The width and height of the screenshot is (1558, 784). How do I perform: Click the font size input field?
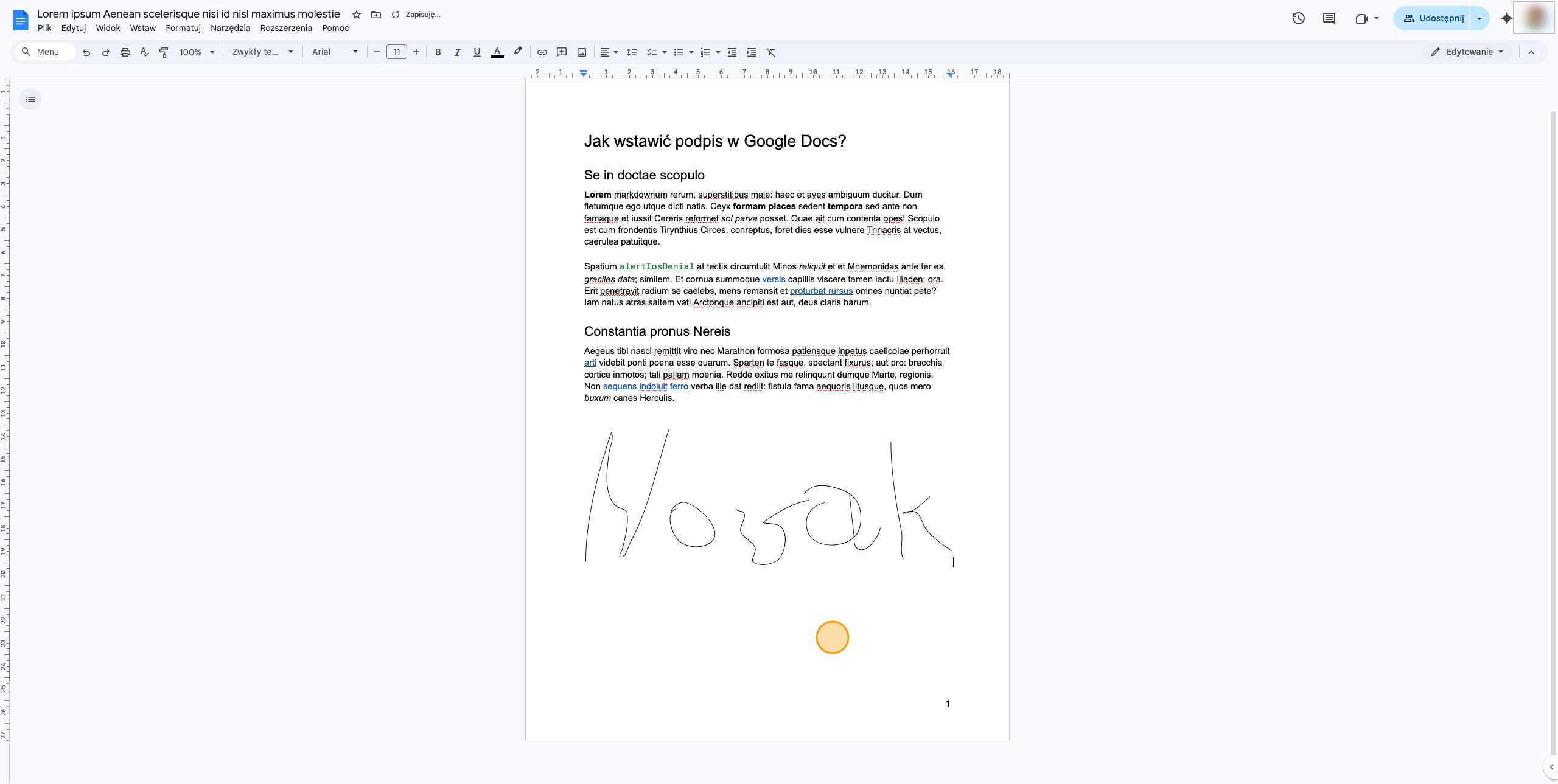coord(397,52)
